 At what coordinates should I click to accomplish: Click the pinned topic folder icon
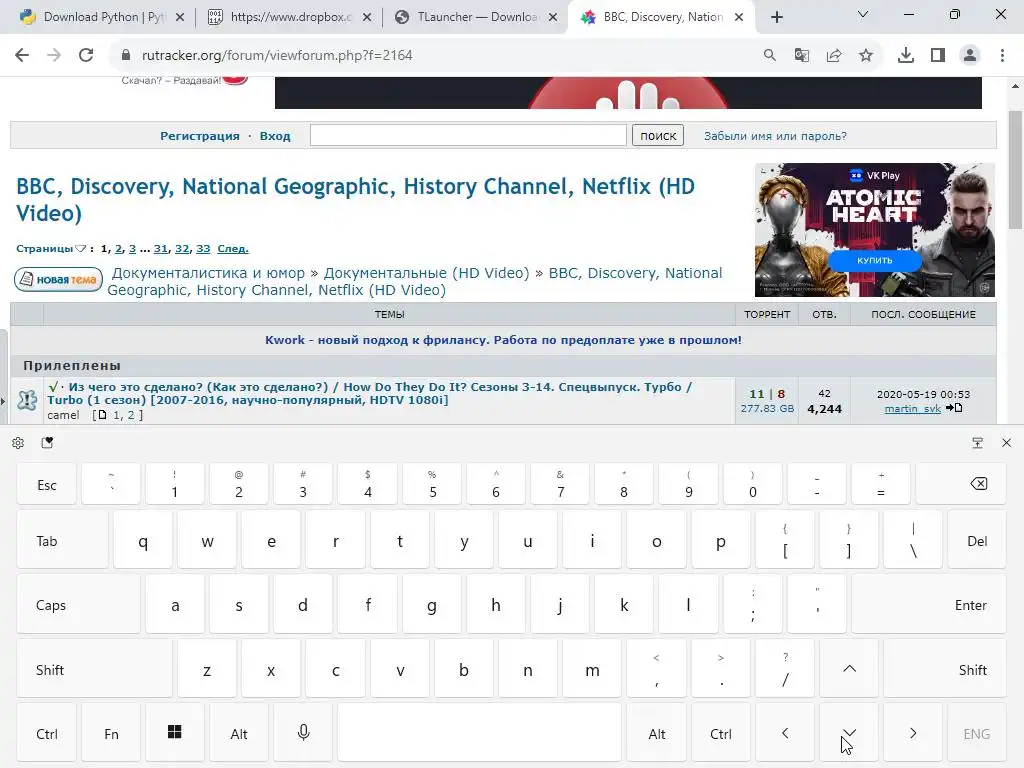27,400
